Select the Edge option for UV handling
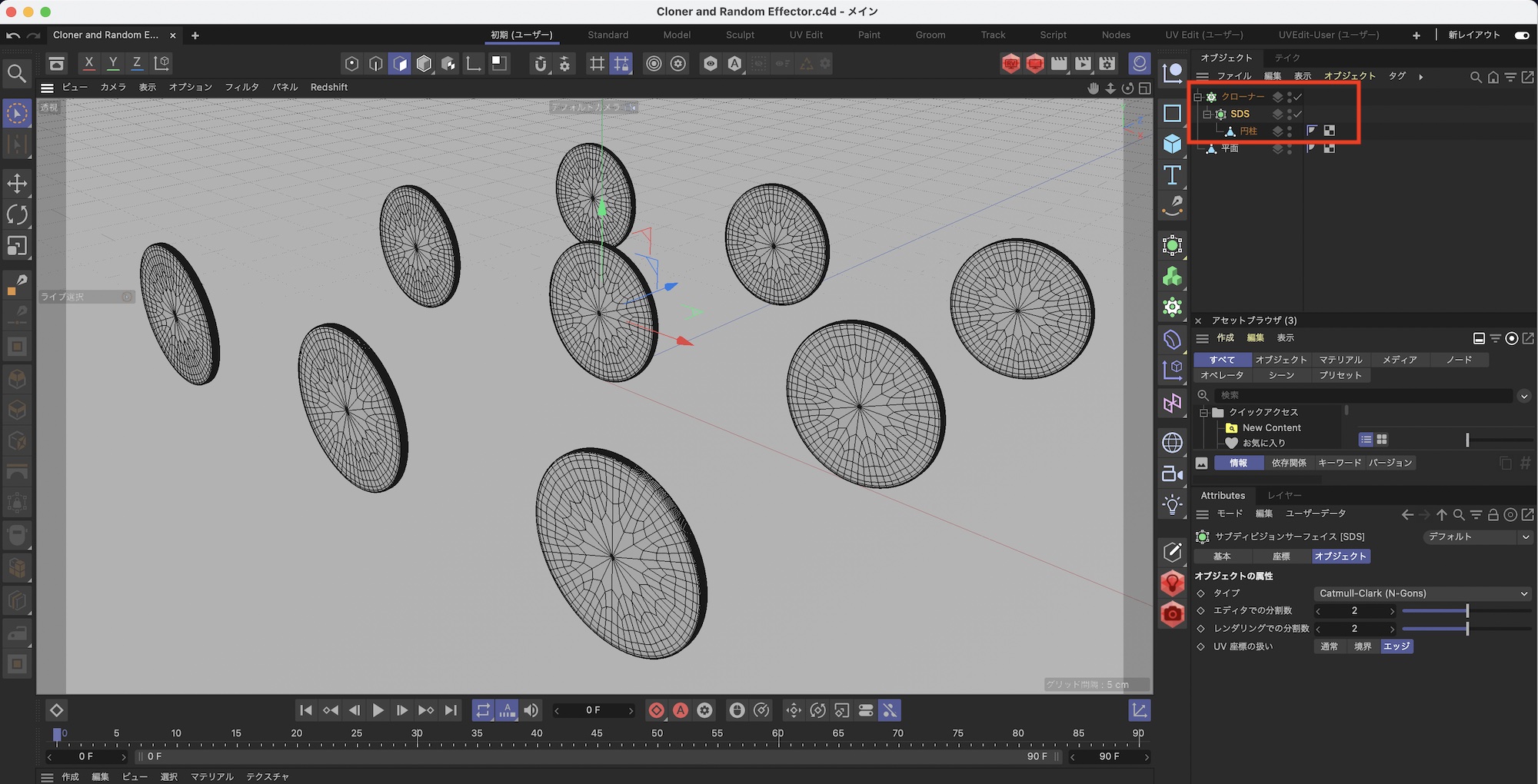This screenshot has height=784, width=1538. [1396, 646]
